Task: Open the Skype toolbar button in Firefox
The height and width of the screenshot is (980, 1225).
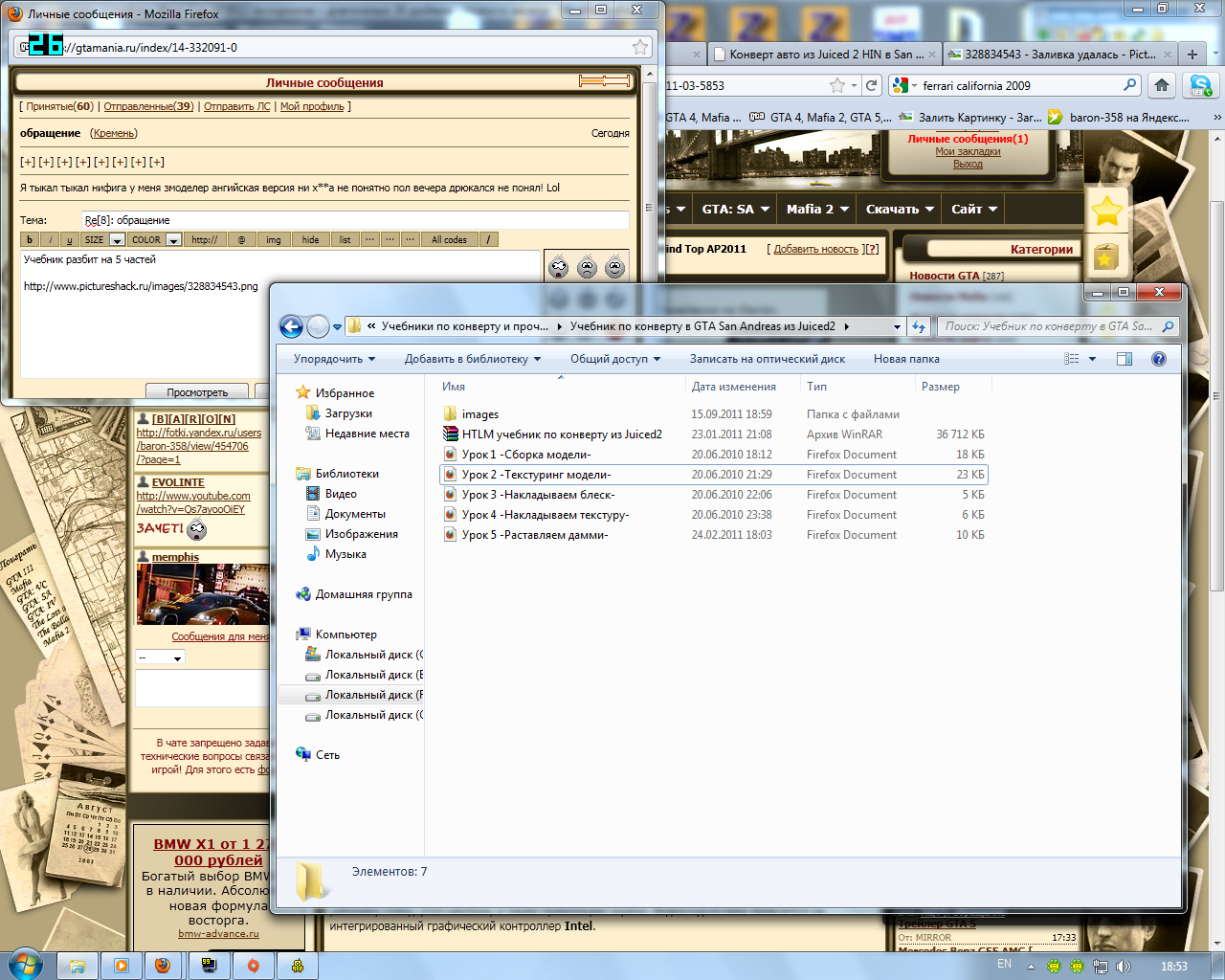Action: [1200, 85]
